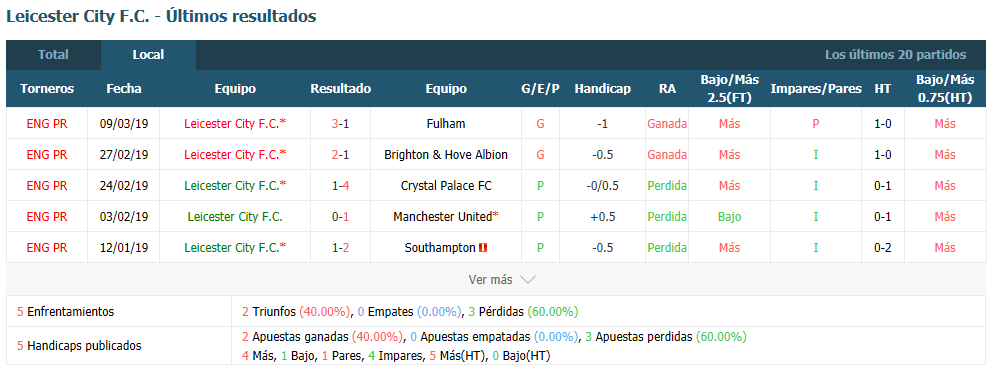
Task: Switch to the Total tab
Action: (x=53, y=55)
